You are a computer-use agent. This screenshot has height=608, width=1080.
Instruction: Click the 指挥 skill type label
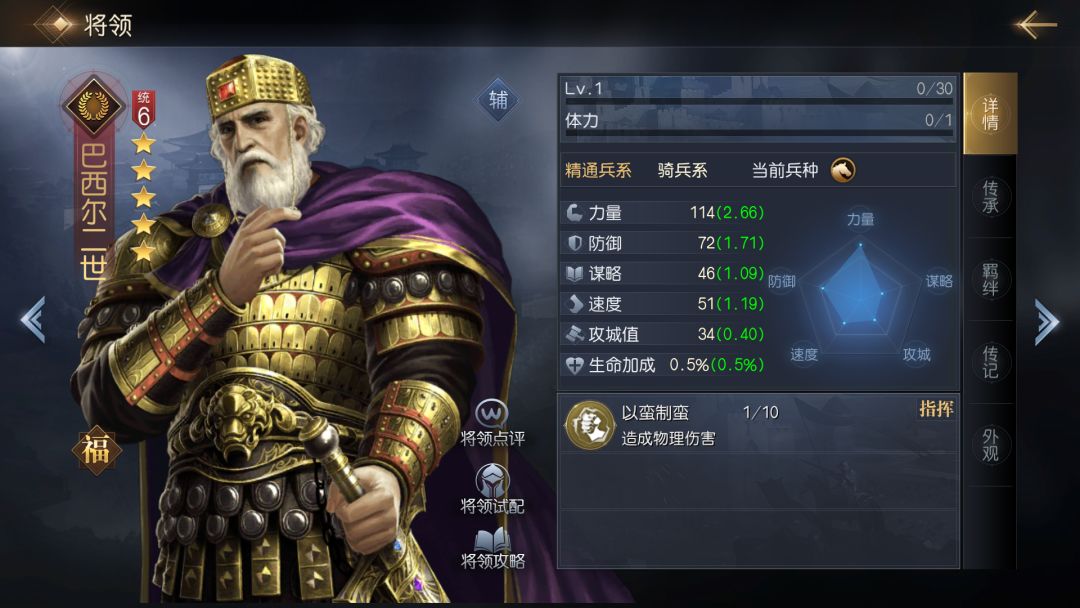[x=936, y=409]
